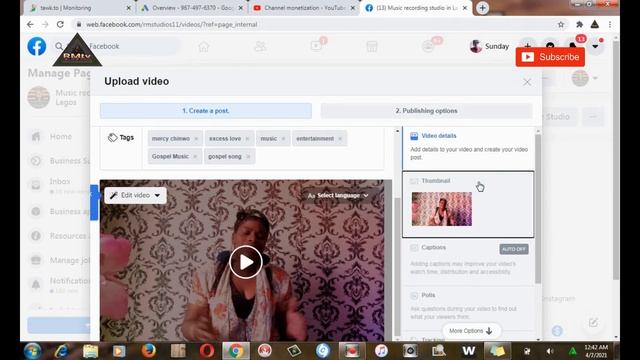
Task: Open Opera browser from taskbar
Action: point(207,351)
